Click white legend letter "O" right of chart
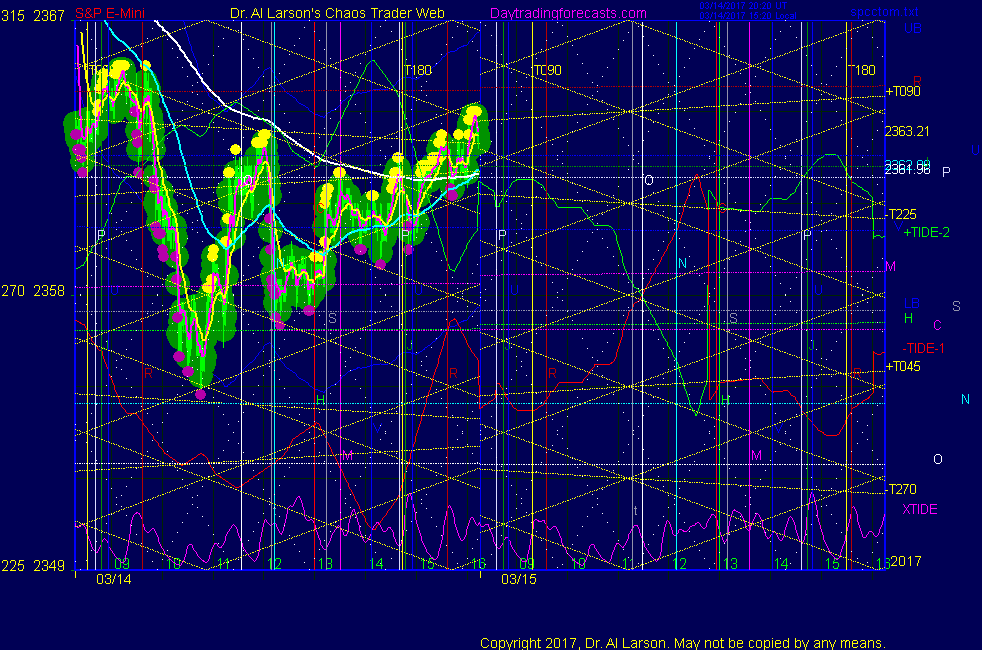 coord(938,459)
